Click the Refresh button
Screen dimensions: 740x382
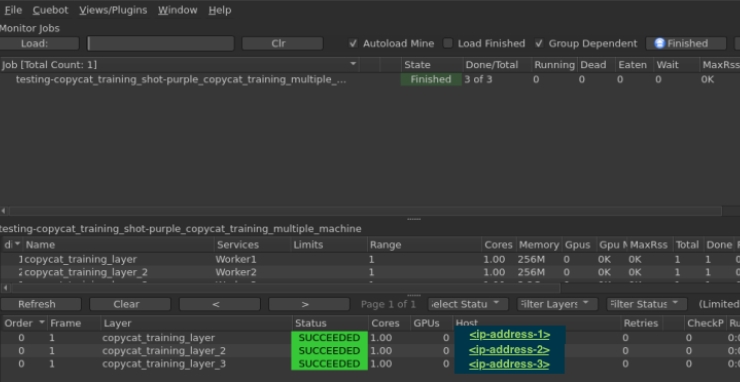tap(41, 304)
